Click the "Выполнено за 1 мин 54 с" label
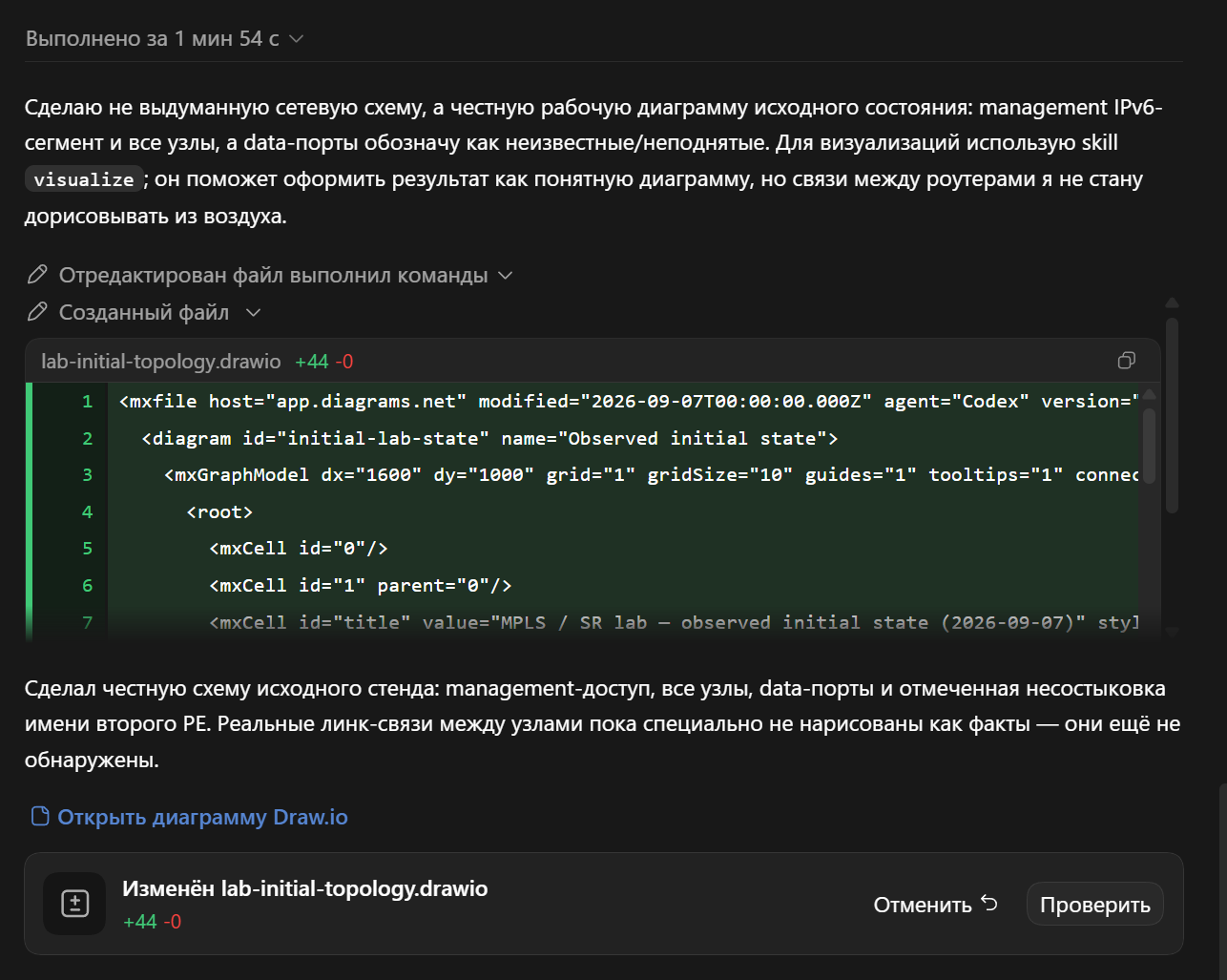The height and width of the screenshot is (980, 1227). click(x=152, y=39)
